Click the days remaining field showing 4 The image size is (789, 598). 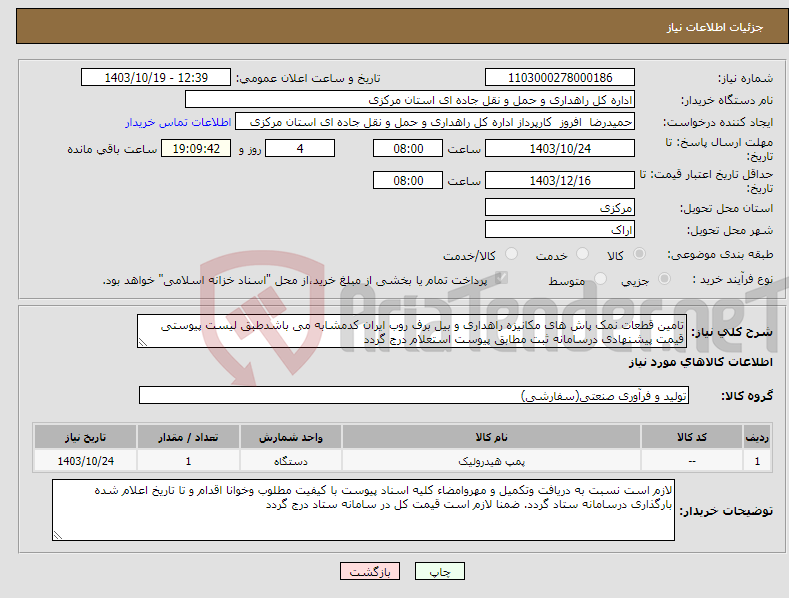(x=300, y=148)
